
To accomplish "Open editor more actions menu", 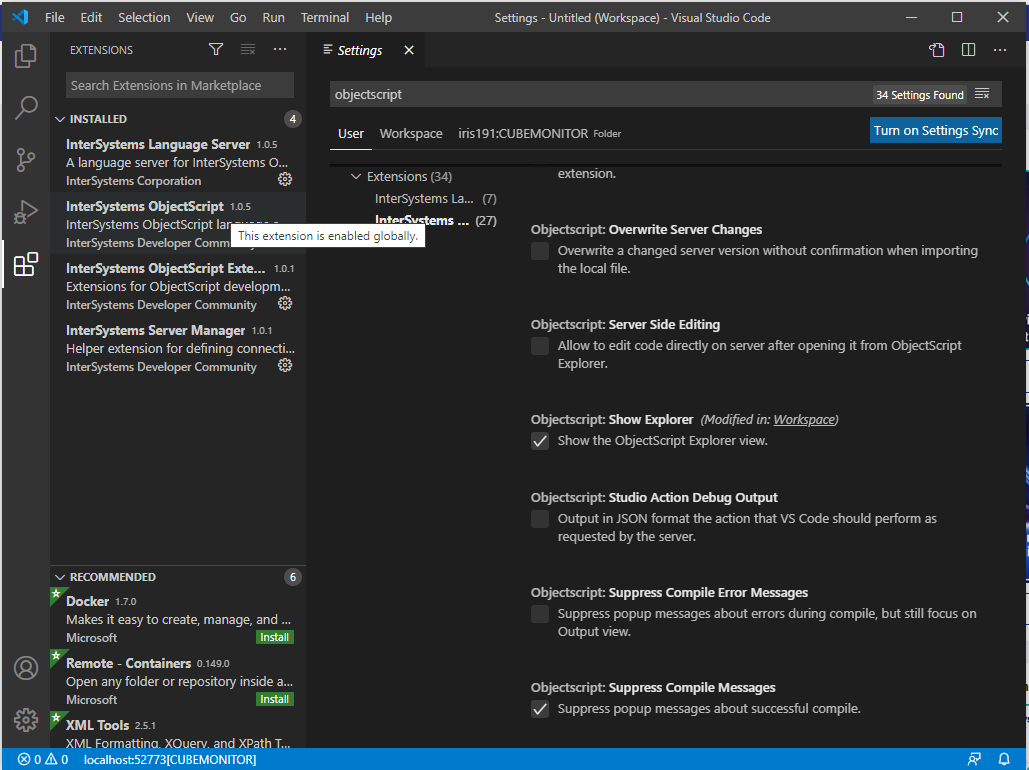I will (x=999, y=51).
